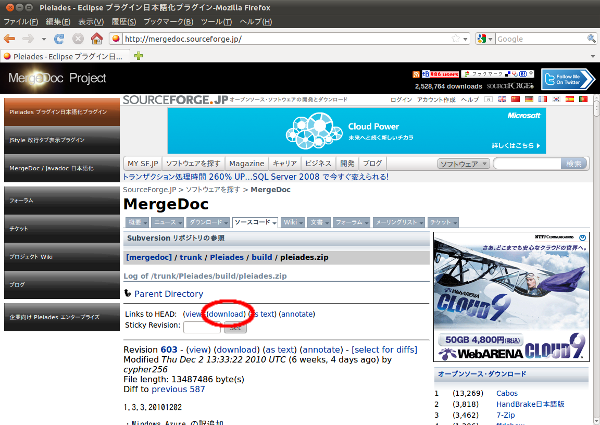This screenshot has width=600, height=425.
Task: Click the annotate link in Links to HEAD
Action: click(297, 314)
